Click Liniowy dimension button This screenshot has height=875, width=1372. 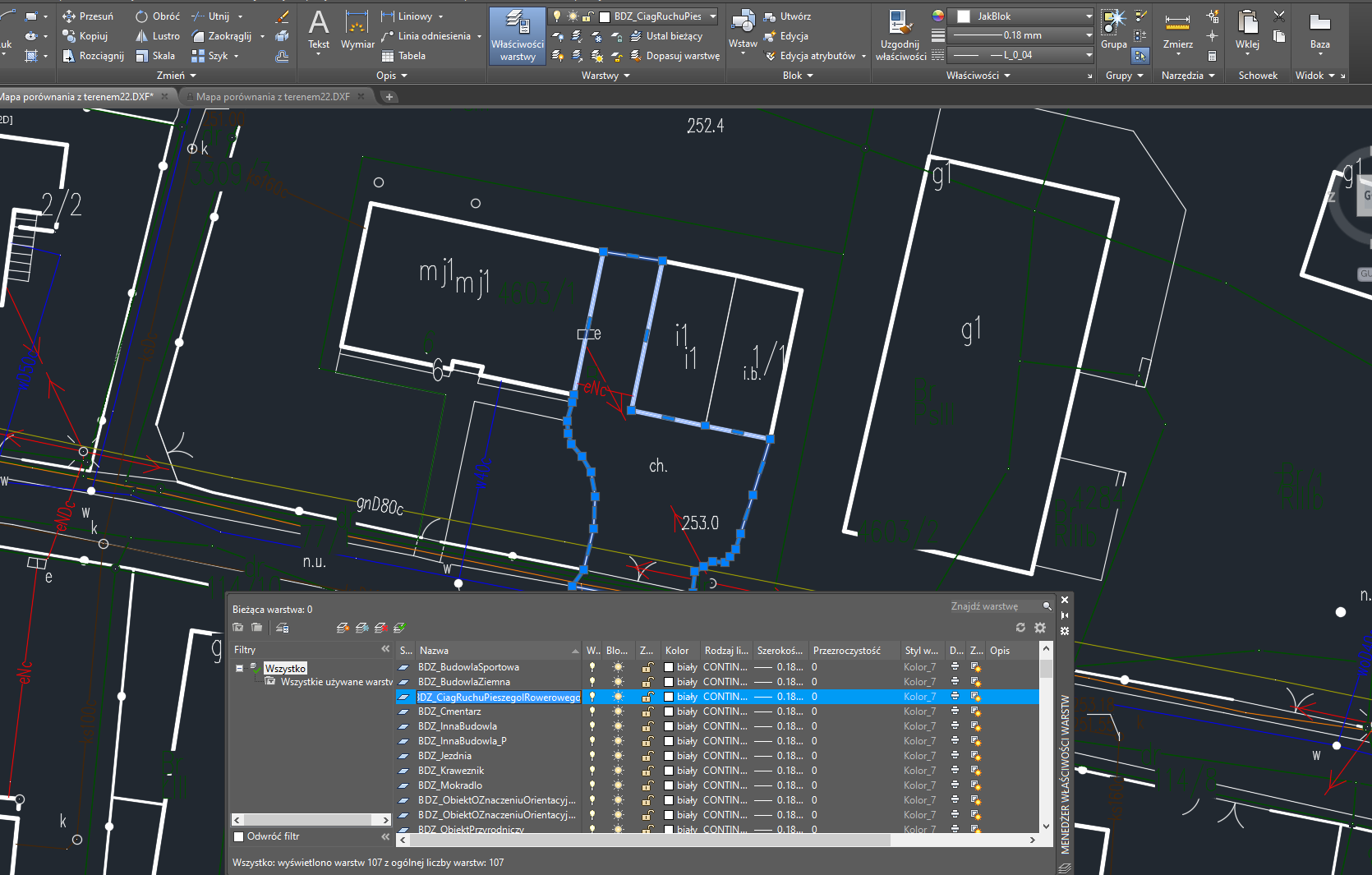coord(412,16)
